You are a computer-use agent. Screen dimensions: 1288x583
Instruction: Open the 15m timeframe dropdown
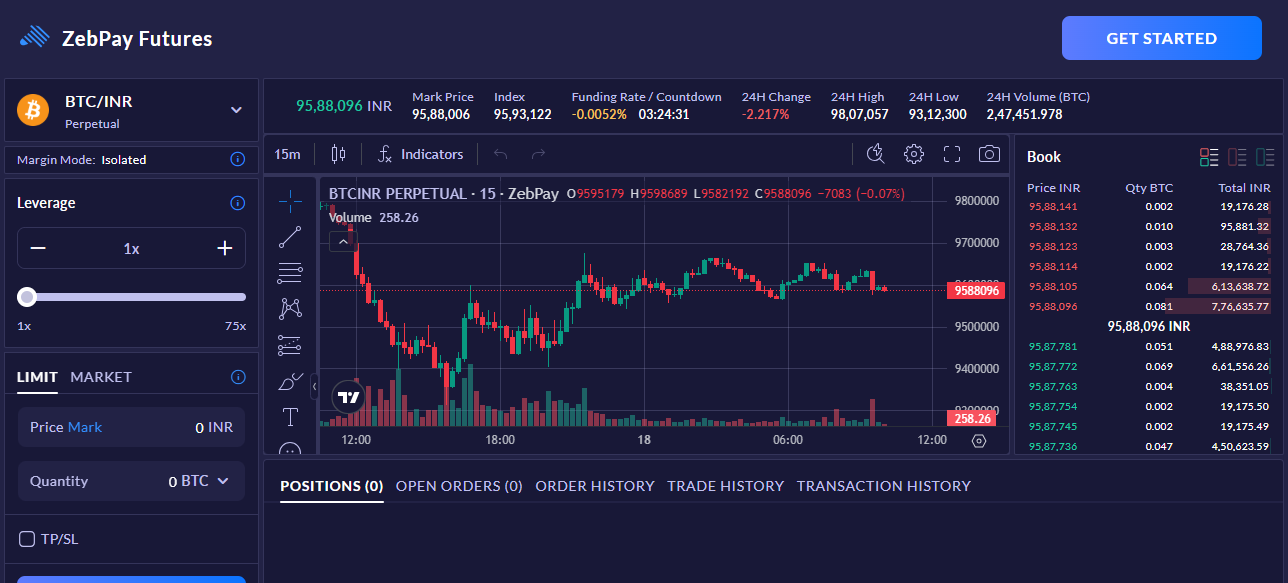tap(287, 154)
